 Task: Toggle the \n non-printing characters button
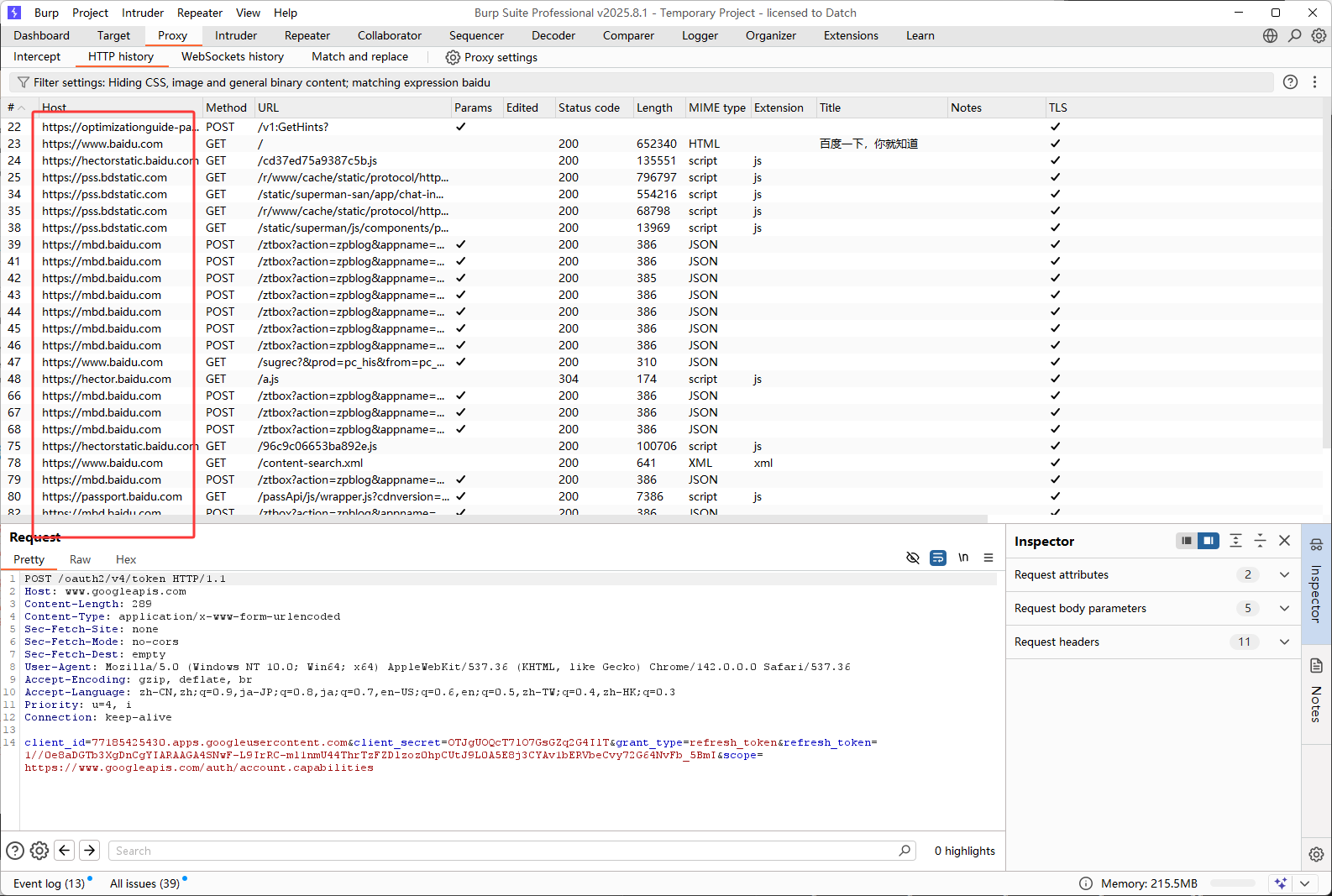(963, 558)
